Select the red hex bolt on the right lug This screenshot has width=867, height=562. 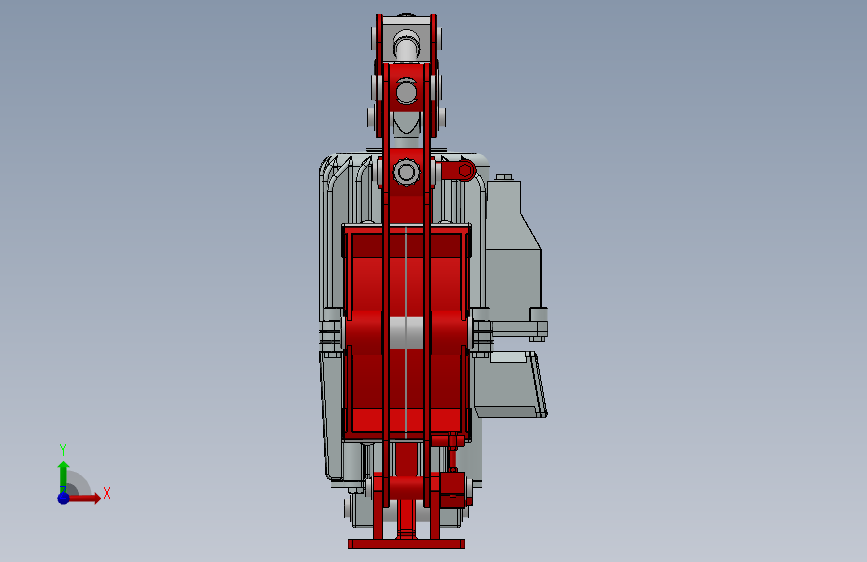pos(466,171)
